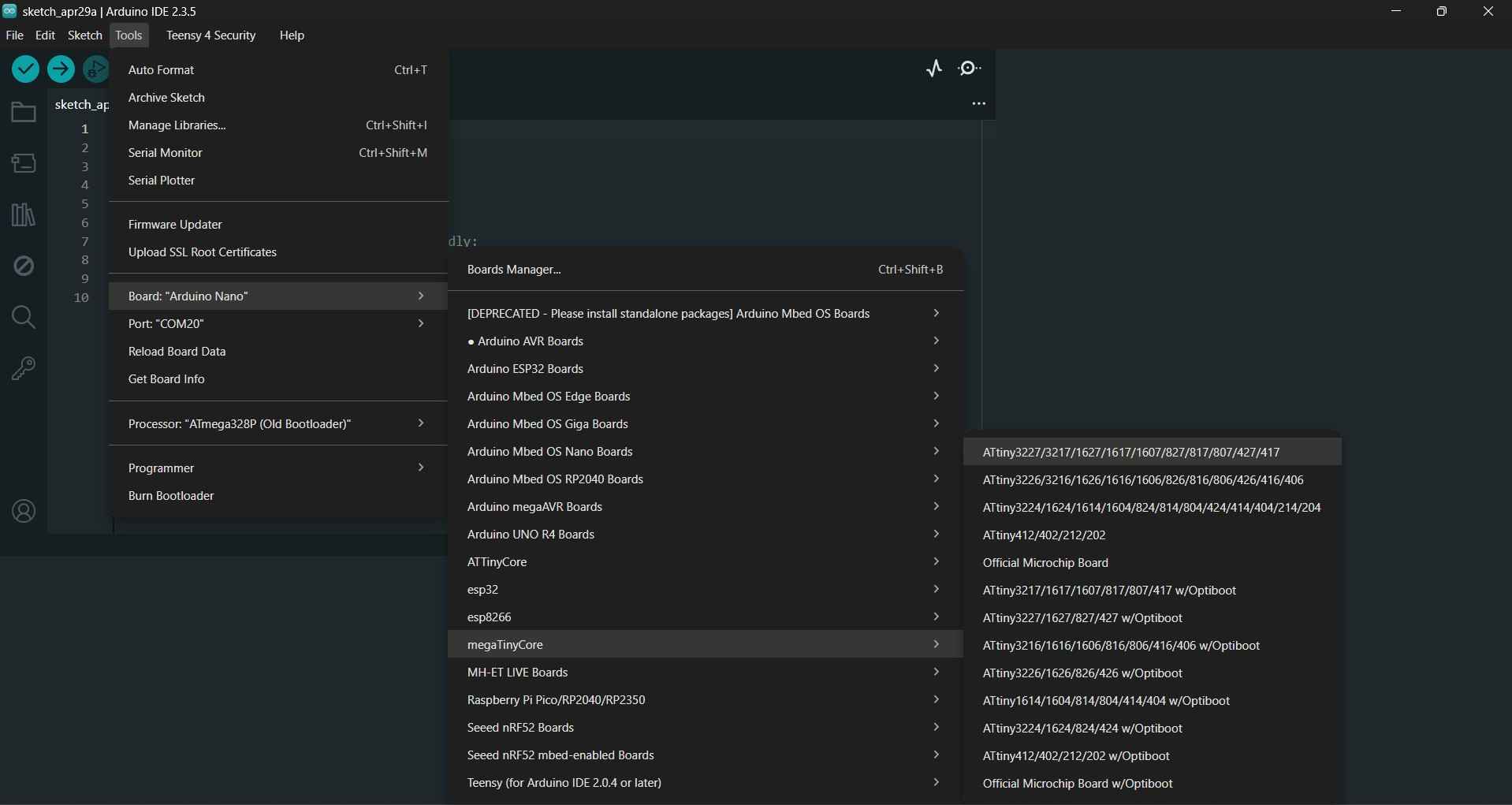1512x805 pixels.
Task: Expand megaTinyCore boards submenu
Action: (x=706, y=645)
